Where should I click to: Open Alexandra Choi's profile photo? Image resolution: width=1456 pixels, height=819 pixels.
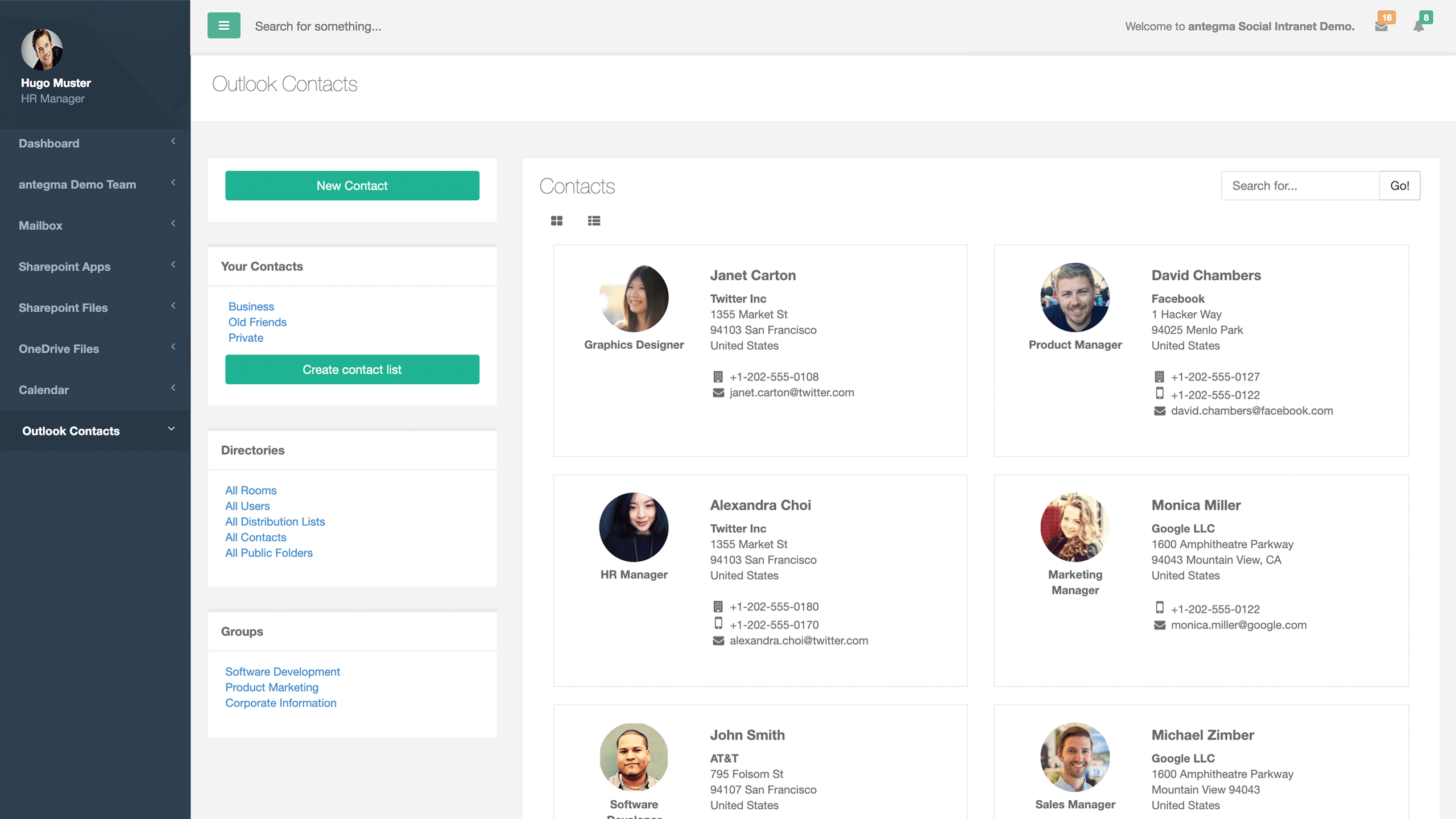coord(634,527)
